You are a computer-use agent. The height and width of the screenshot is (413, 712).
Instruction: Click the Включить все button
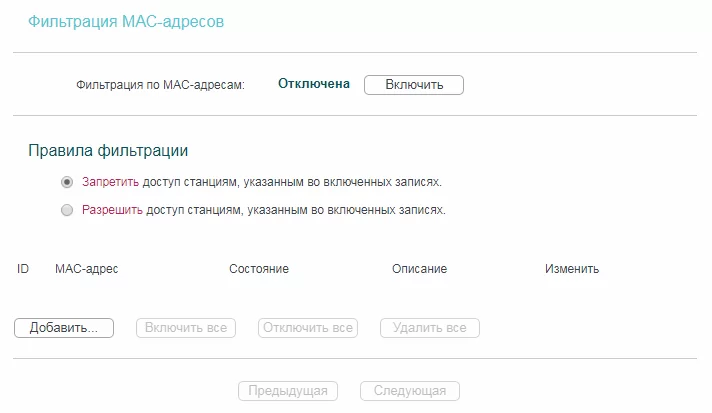click(186, 328)
